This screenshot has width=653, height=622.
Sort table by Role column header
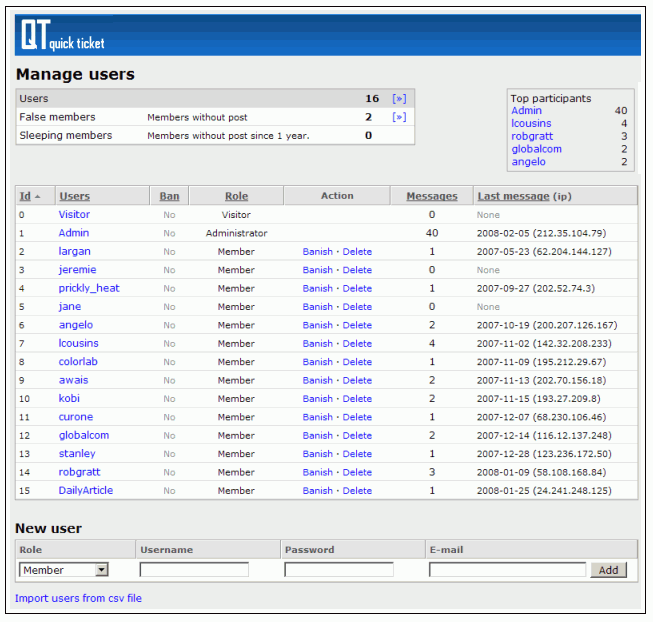[x=236, y=196]
